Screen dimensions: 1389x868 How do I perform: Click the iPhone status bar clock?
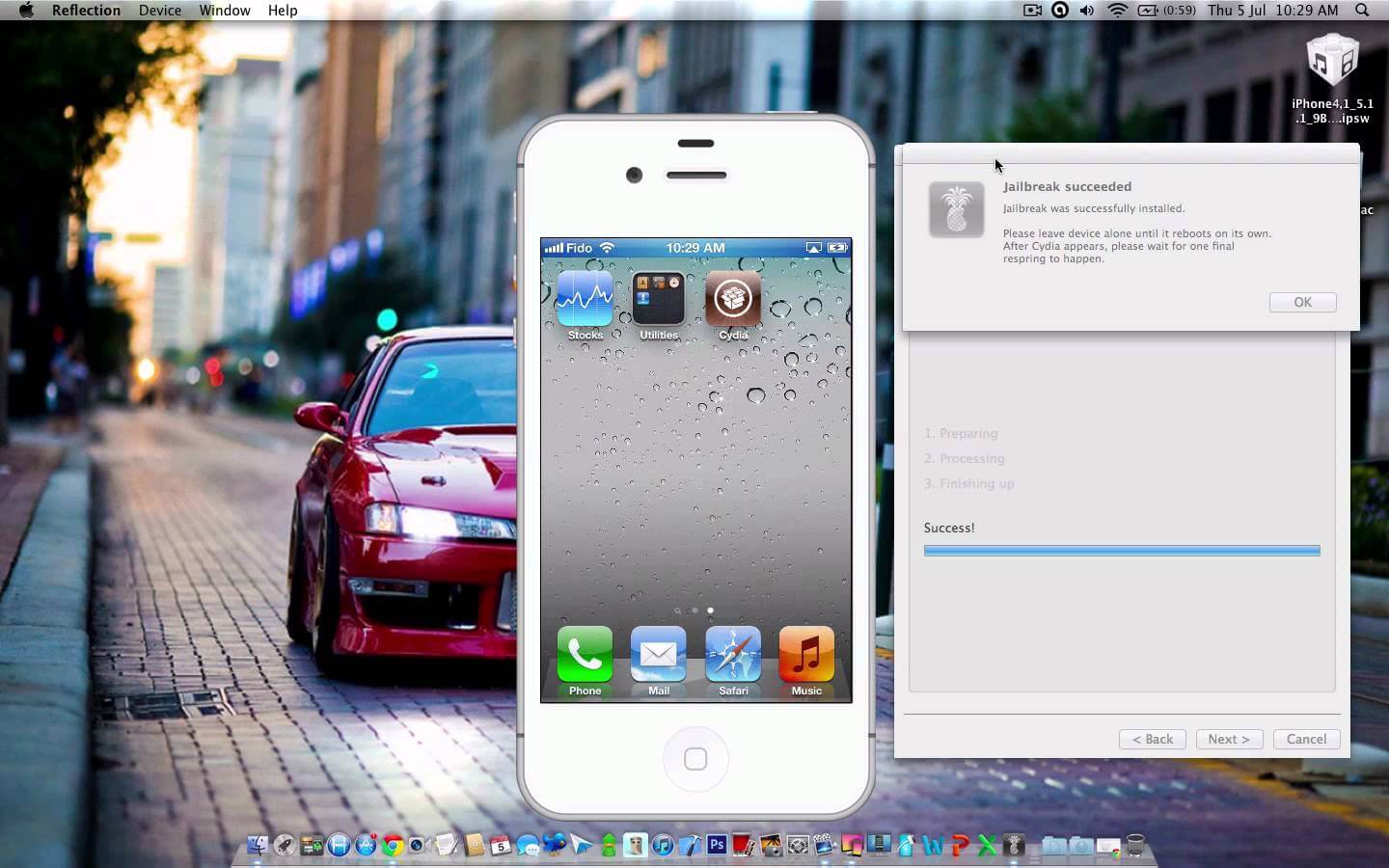[x=695, y=248]
